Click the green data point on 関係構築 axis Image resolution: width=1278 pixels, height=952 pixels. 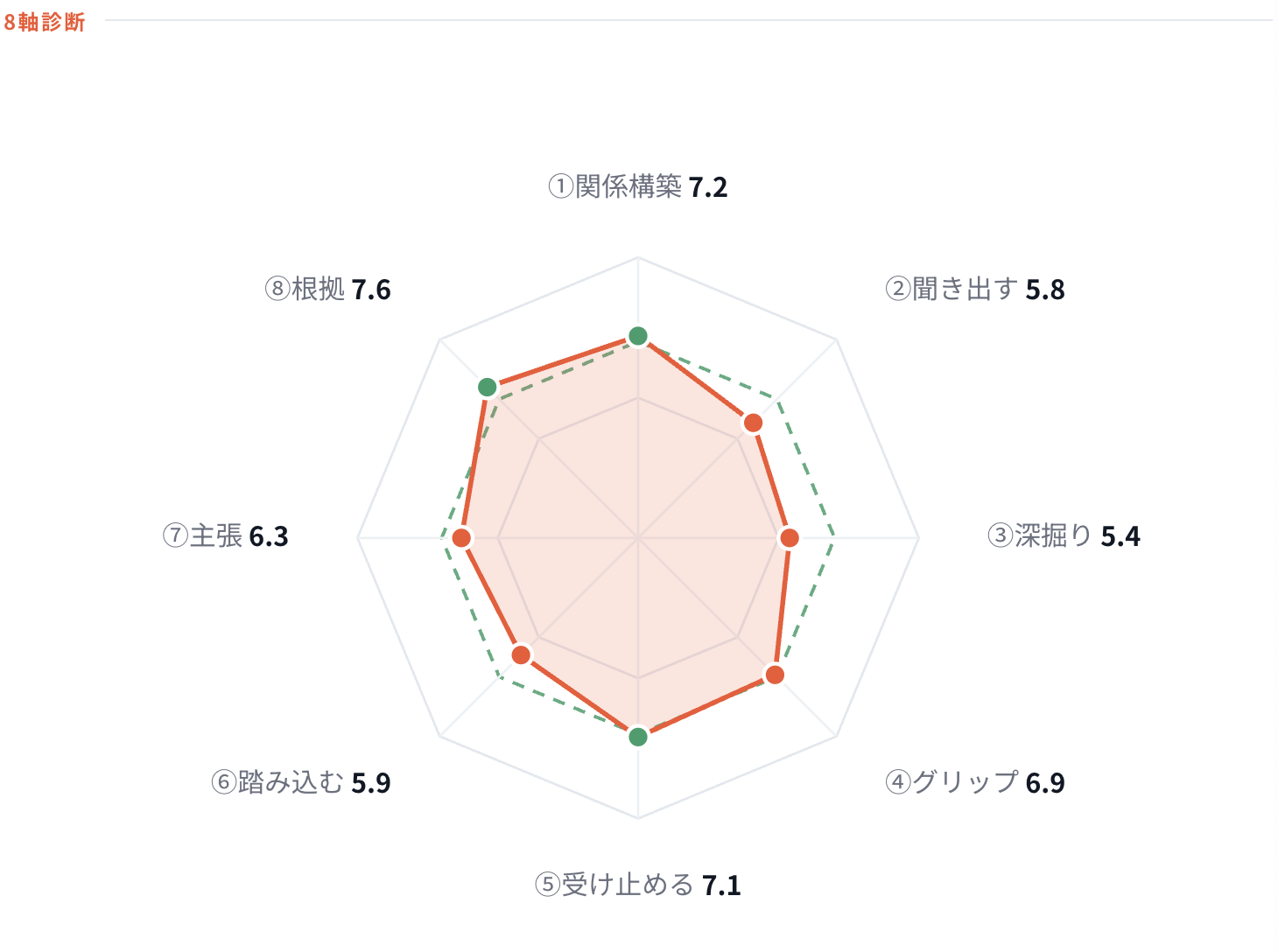[638, 336]
